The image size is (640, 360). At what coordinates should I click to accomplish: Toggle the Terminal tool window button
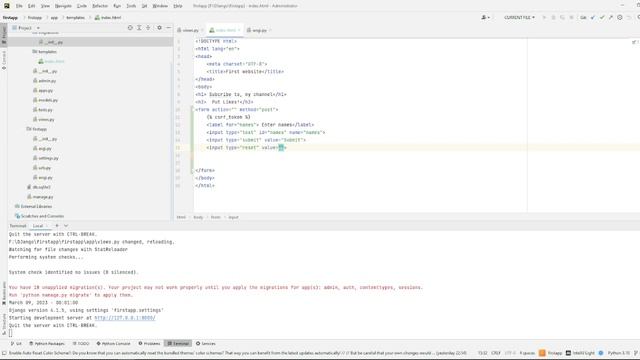pos(178,344)
